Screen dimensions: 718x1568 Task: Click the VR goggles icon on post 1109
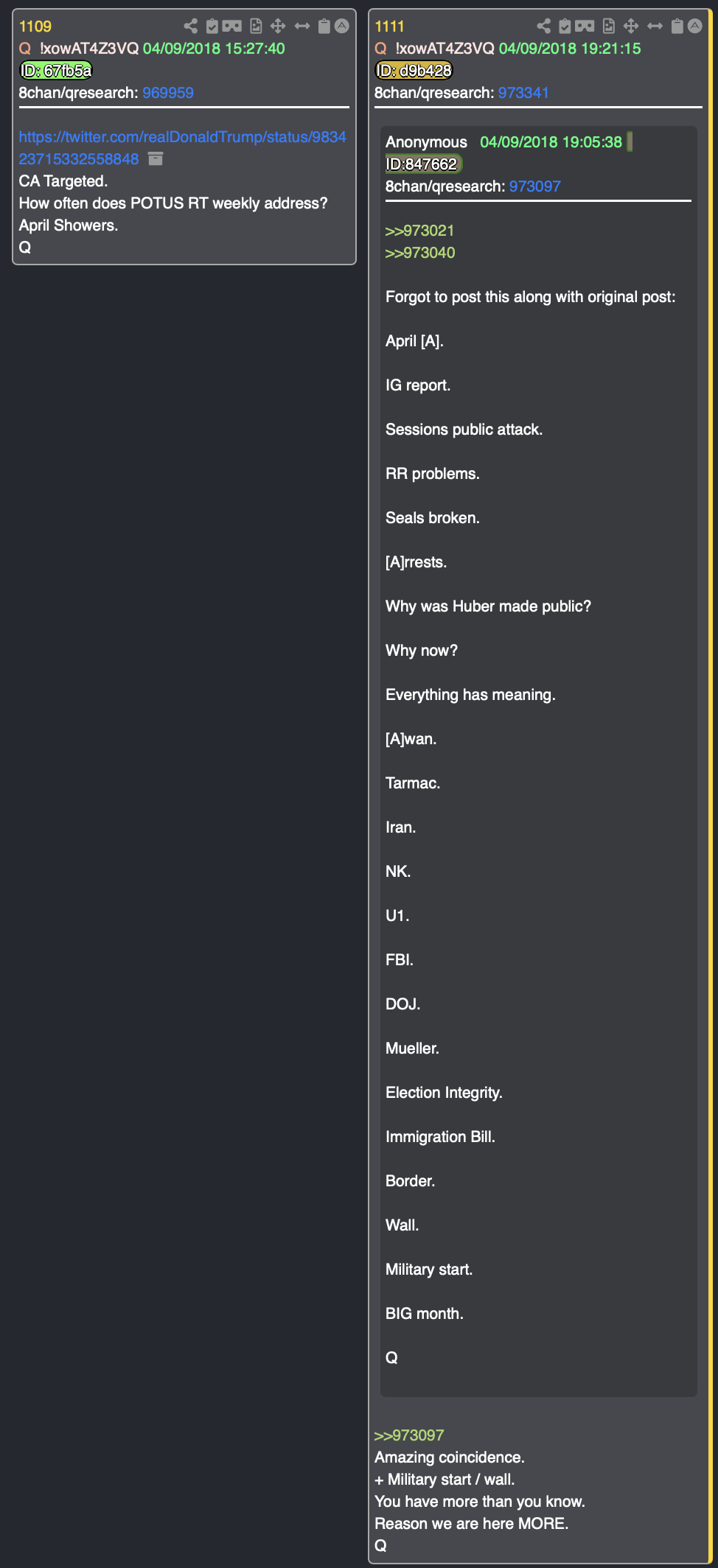pos(232,27)
